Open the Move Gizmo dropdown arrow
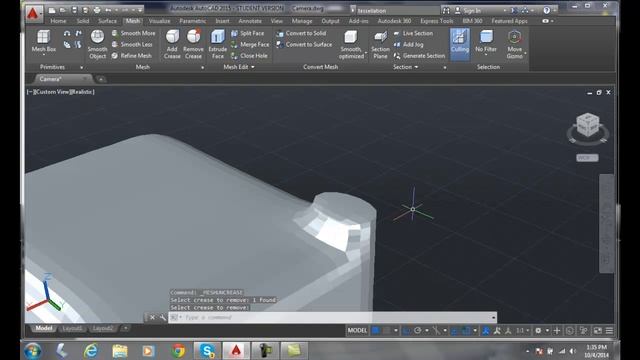640x360 pixels. [x=525, y=53]
